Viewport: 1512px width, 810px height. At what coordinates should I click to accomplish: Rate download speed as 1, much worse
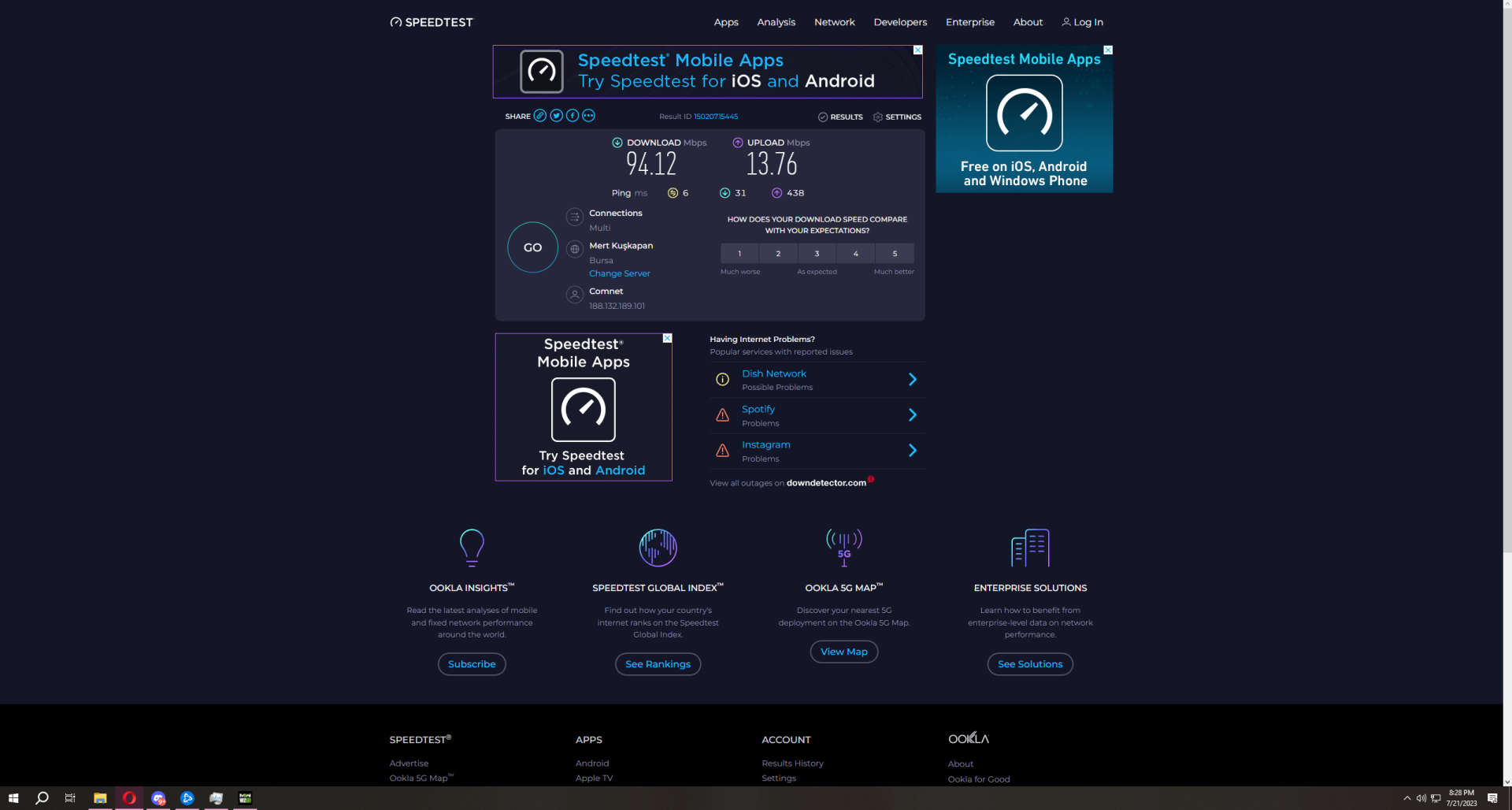tap(739, 253)
